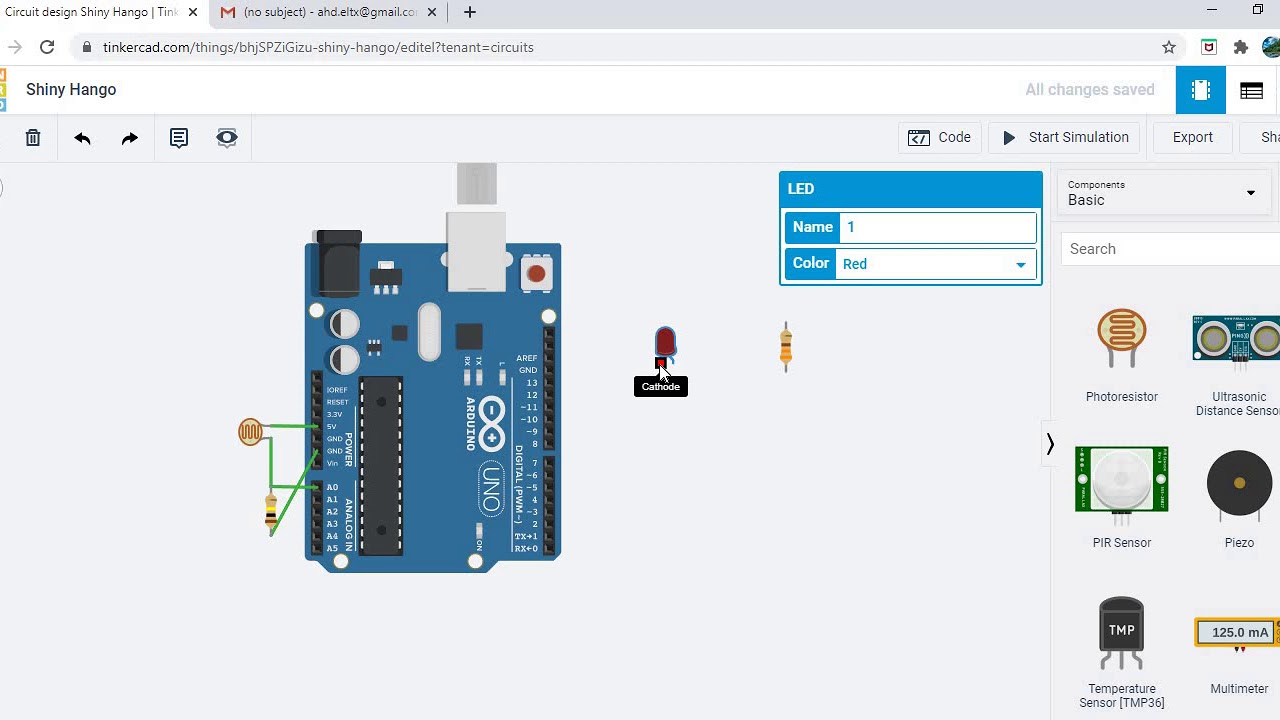The height and width of the screenshot is (720, 1280).
Task: Reload the page
Action: tap(47, 47)
